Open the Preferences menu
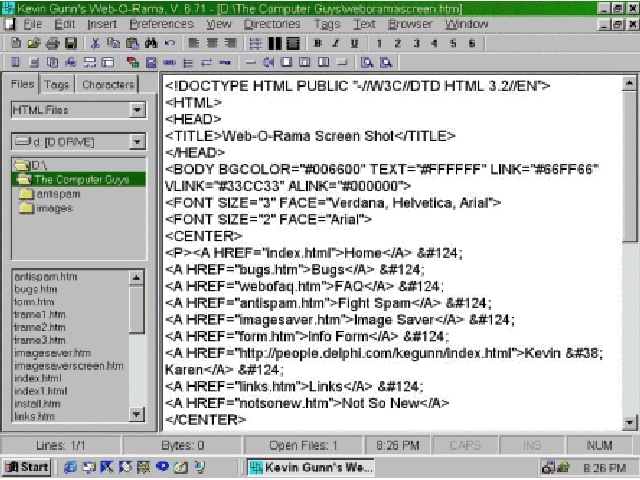640x480 pixels. [x=161, y=23]
